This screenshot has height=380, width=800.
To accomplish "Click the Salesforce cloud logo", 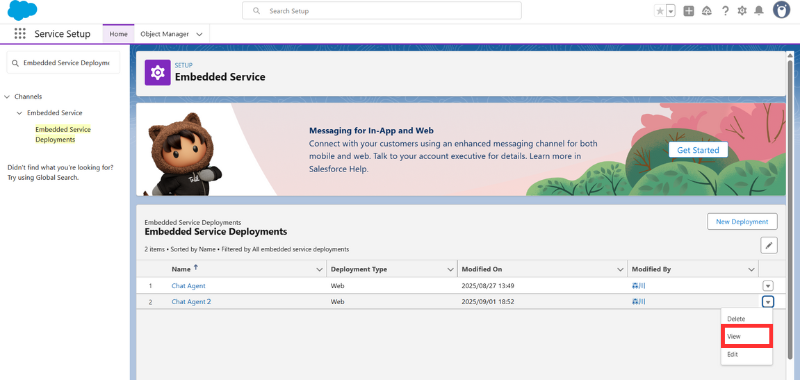I will click(22, 11).
